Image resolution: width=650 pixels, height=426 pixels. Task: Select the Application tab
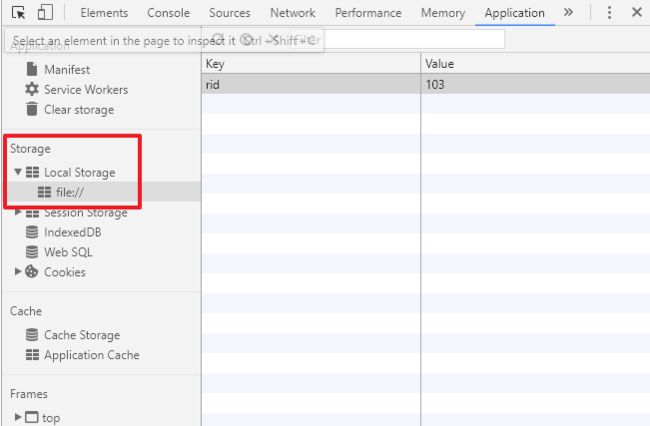point(514,13)
